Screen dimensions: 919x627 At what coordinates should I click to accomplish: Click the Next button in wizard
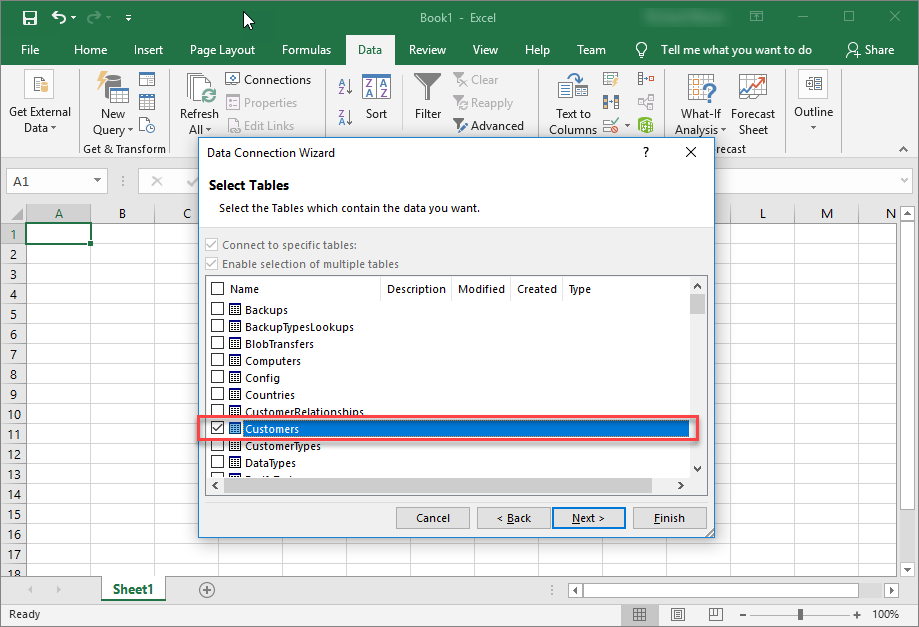pyautogui.click(x=588, y=518)
